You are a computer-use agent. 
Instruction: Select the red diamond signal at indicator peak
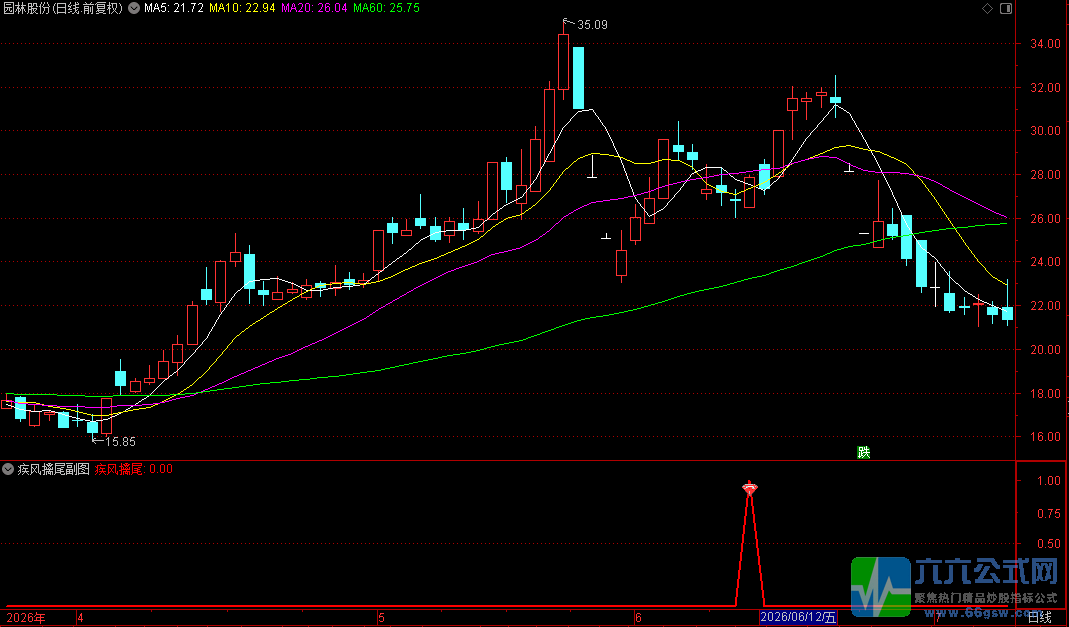click(750, 487)
